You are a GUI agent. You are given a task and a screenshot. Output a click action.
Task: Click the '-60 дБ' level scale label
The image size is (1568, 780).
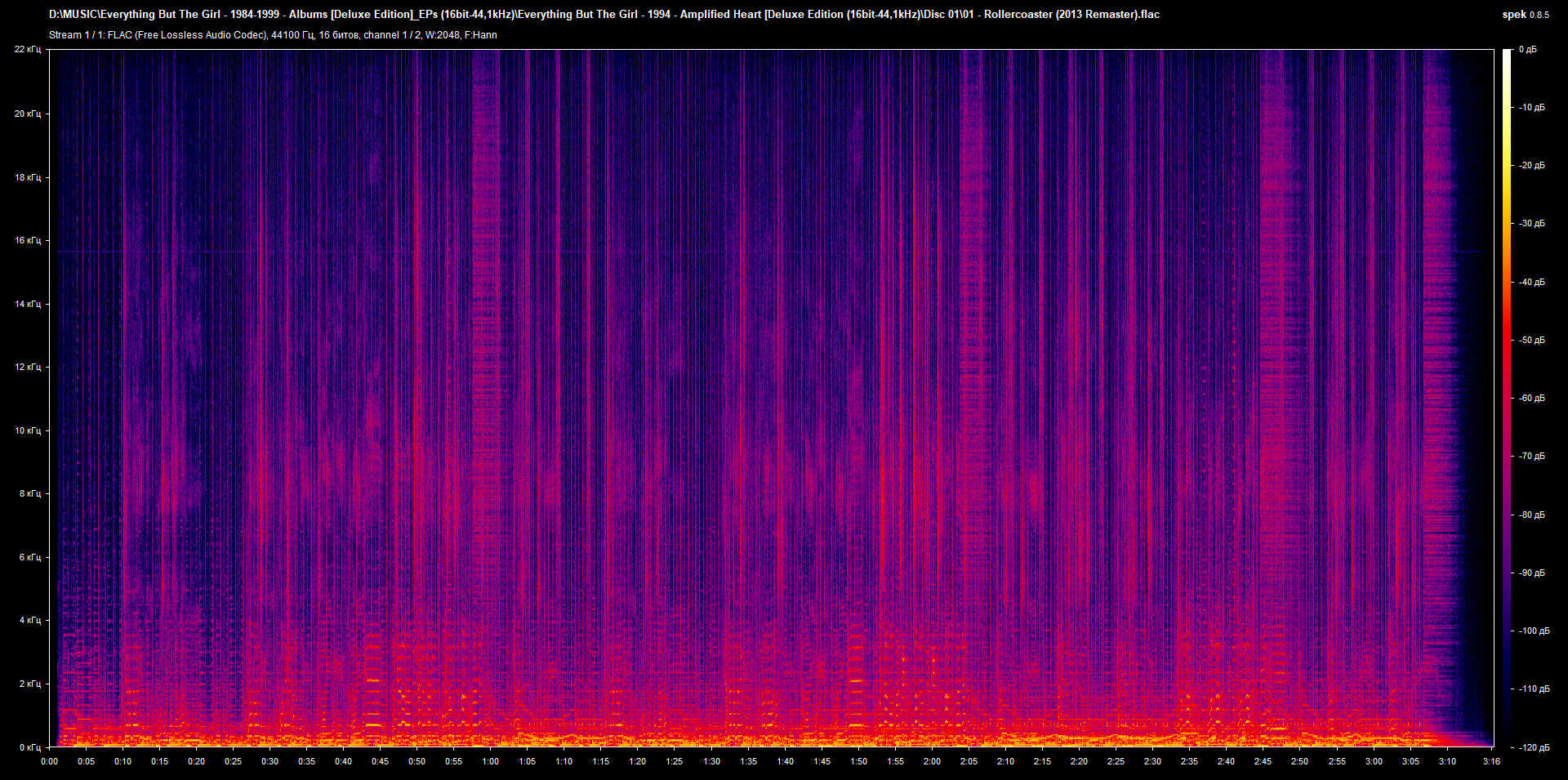1532,398
